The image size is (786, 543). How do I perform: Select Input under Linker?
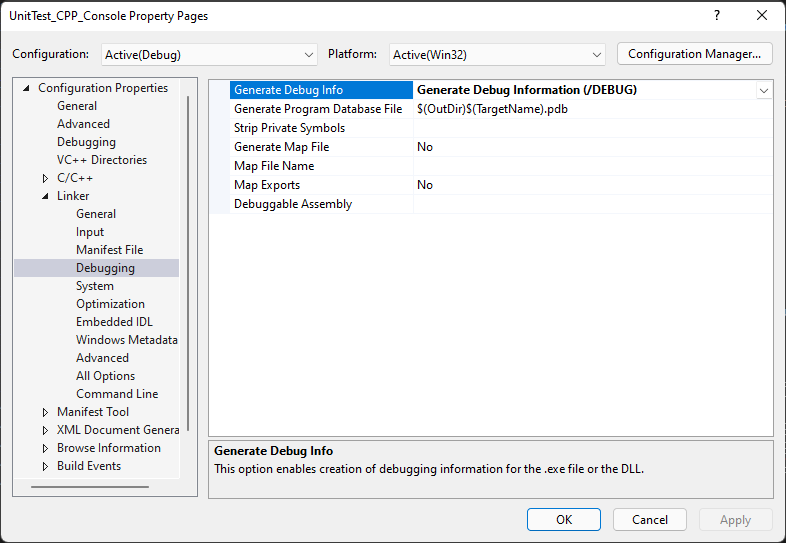90,232
